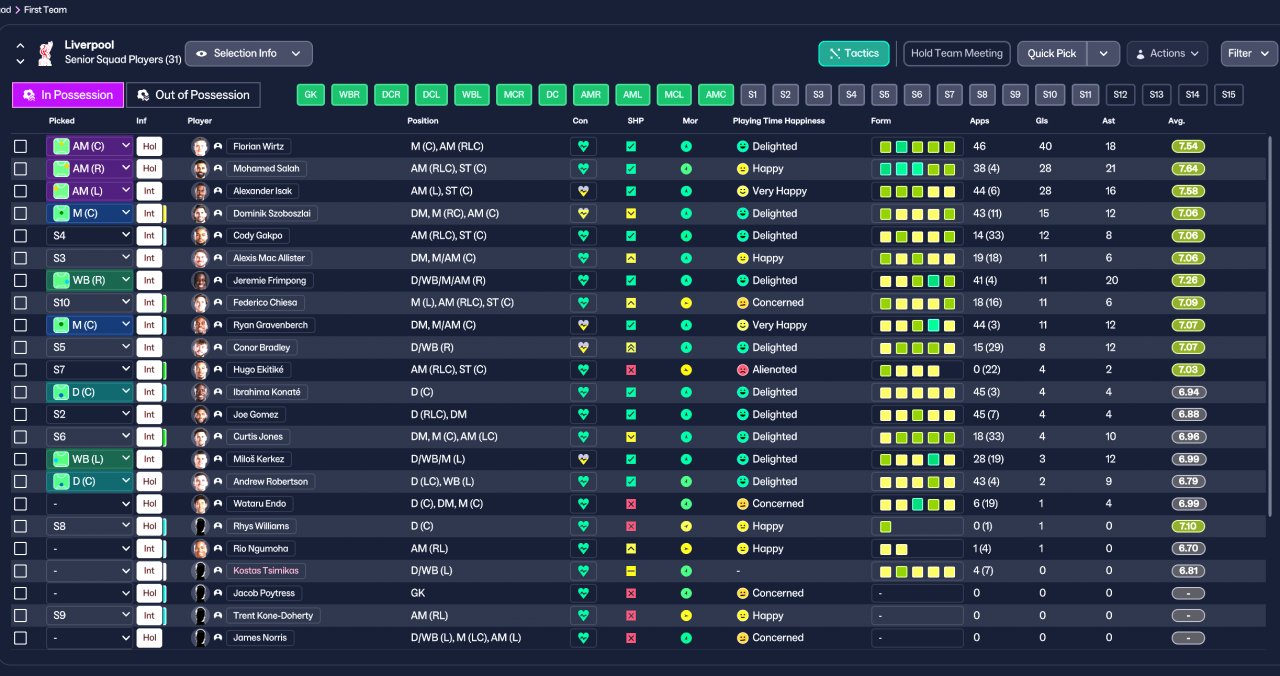Click Mohamed Salah's player portrait

[200, 169]
